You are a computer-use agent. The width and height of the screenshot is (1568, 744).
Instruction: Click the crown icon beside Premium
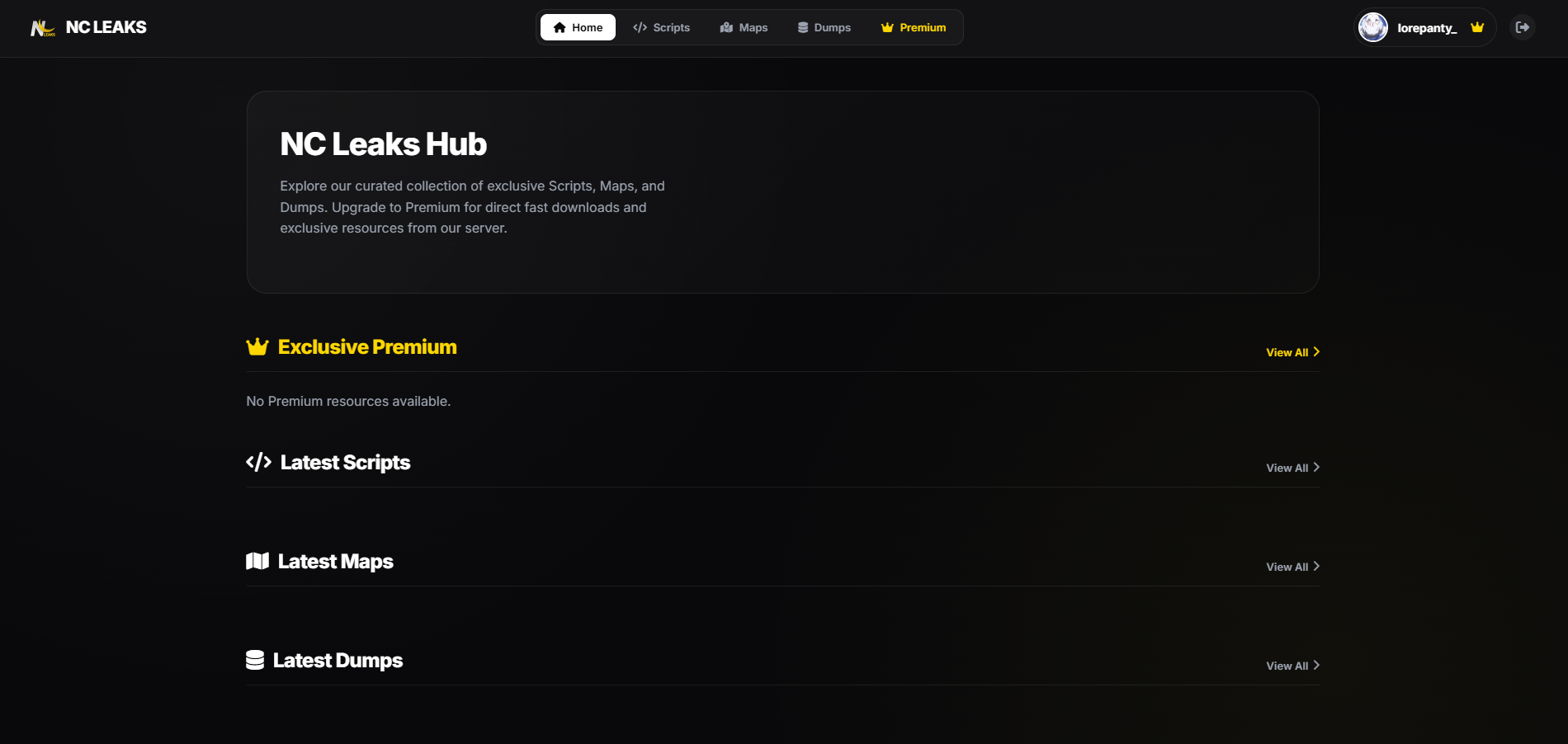tap(886, 27)
